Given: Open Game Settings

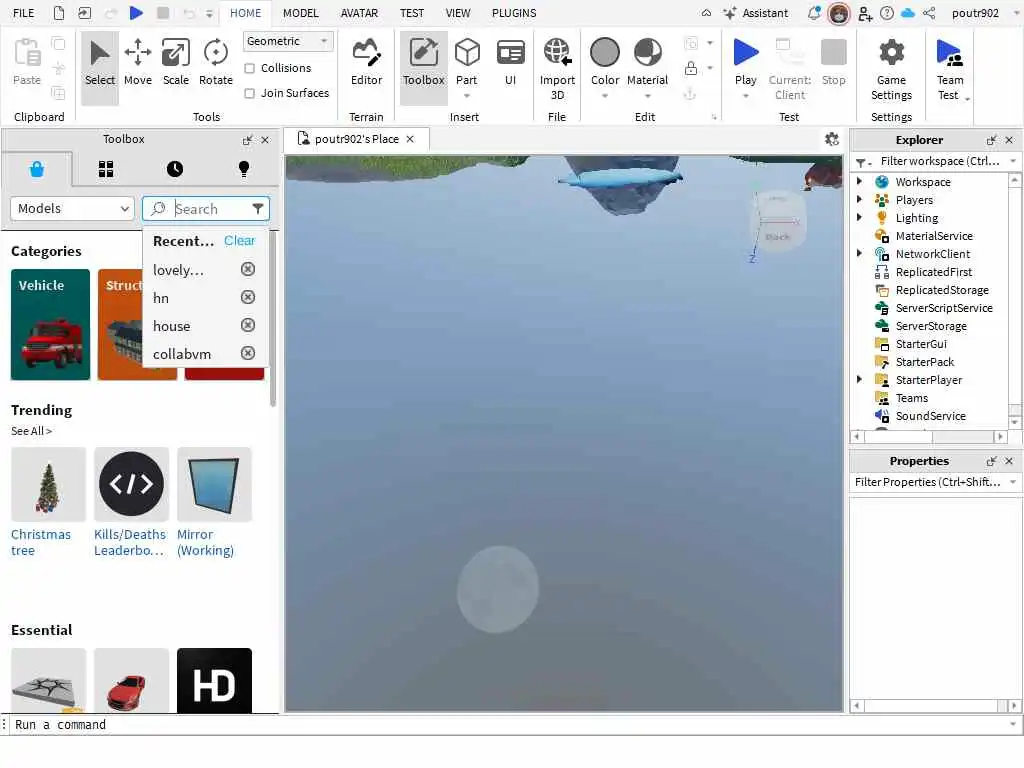Looking at the screenshot, I should click(891, 69).
